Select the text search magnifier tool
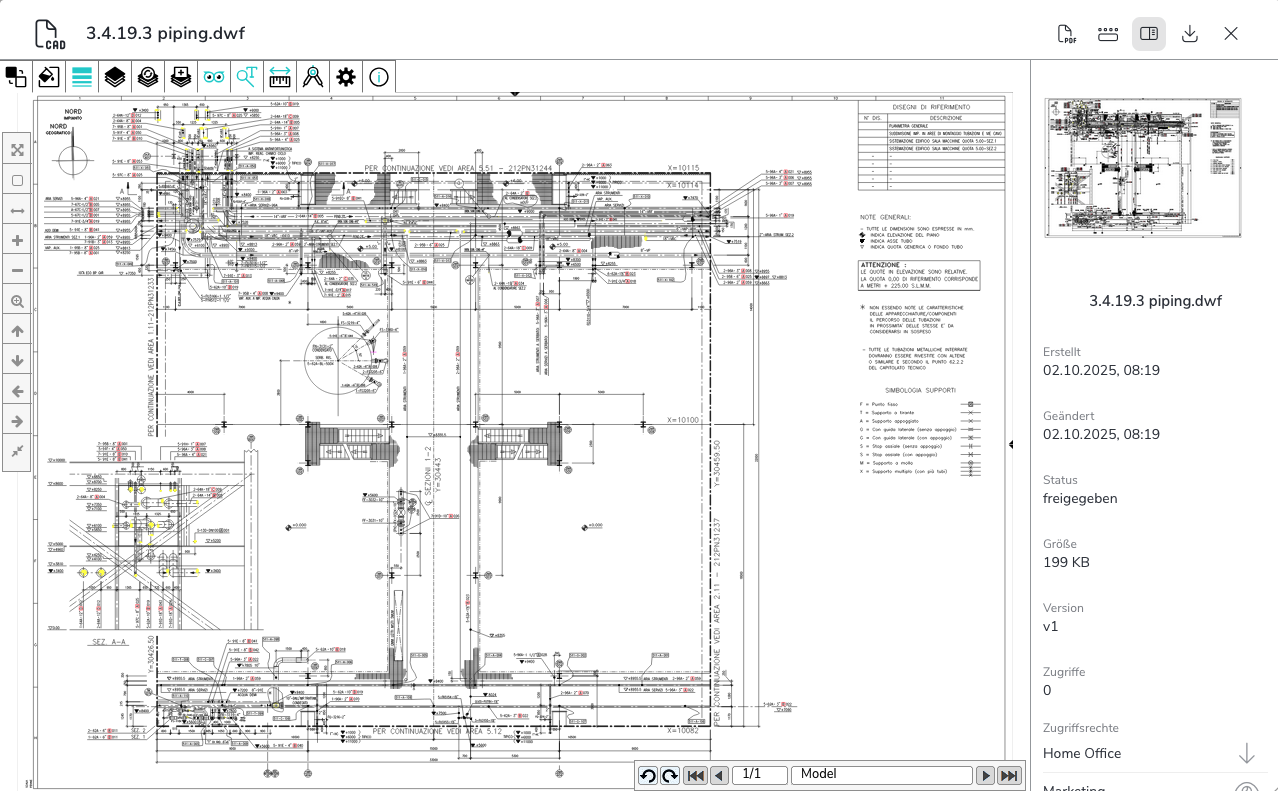This screenshot has height=791, width=1278. tap(246, 77)
